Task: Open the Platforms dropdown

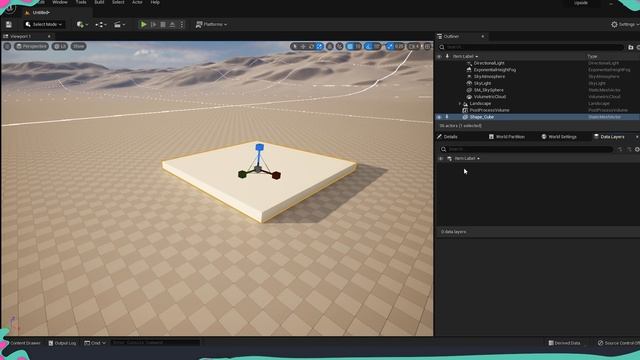Action: [x=211, y=24]
